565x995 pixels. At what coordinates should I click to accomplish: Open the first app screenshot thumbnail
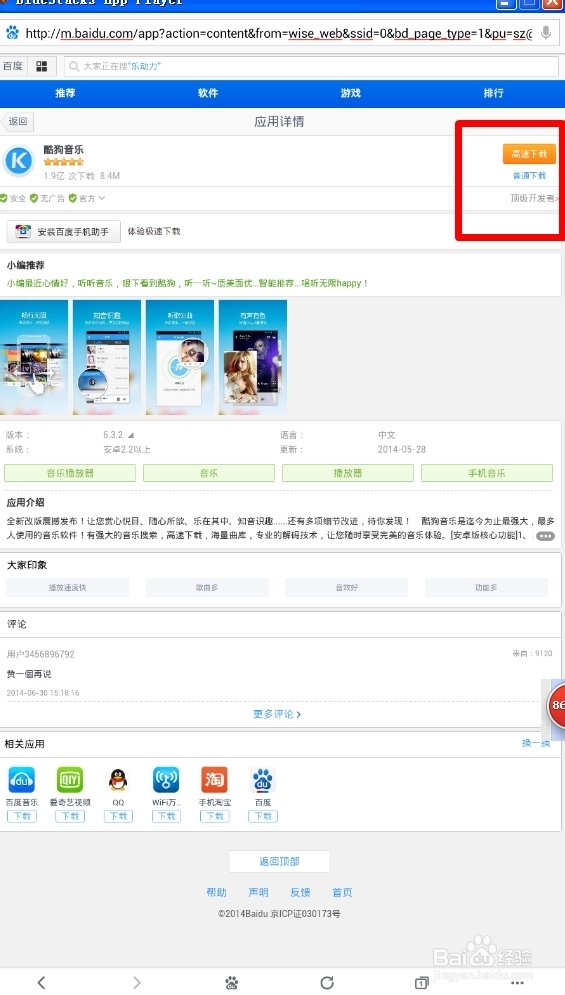(x=34, y=357)
